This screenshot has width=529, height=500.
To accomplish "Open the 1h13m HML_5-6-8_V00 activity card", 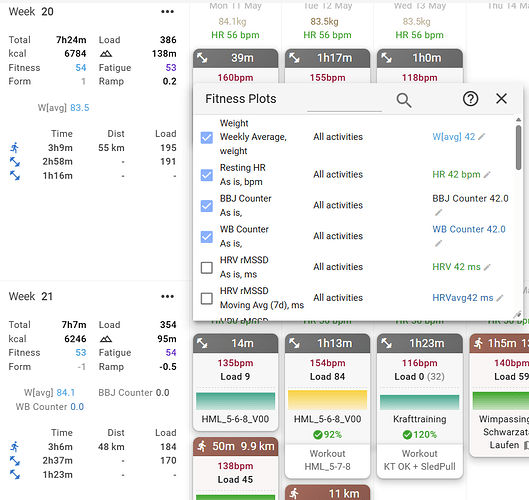I will pyautogui.click(x=327, y=388).
